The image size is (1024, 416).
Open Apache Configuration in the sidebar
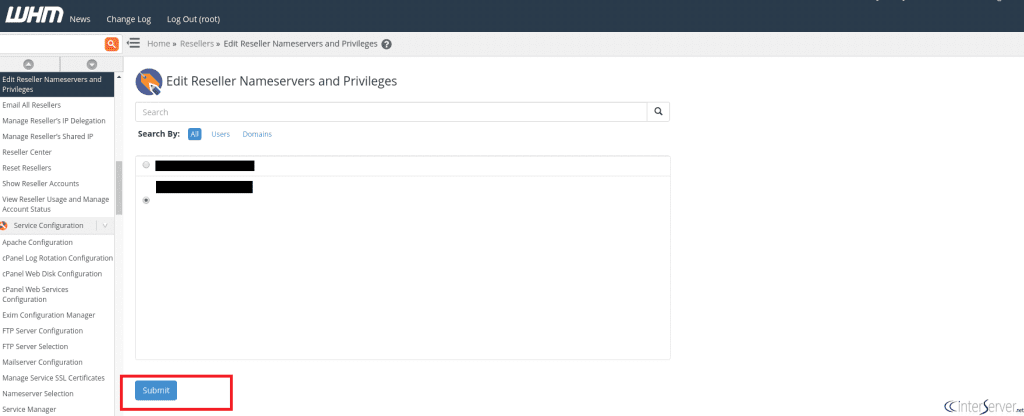point(37,242)
